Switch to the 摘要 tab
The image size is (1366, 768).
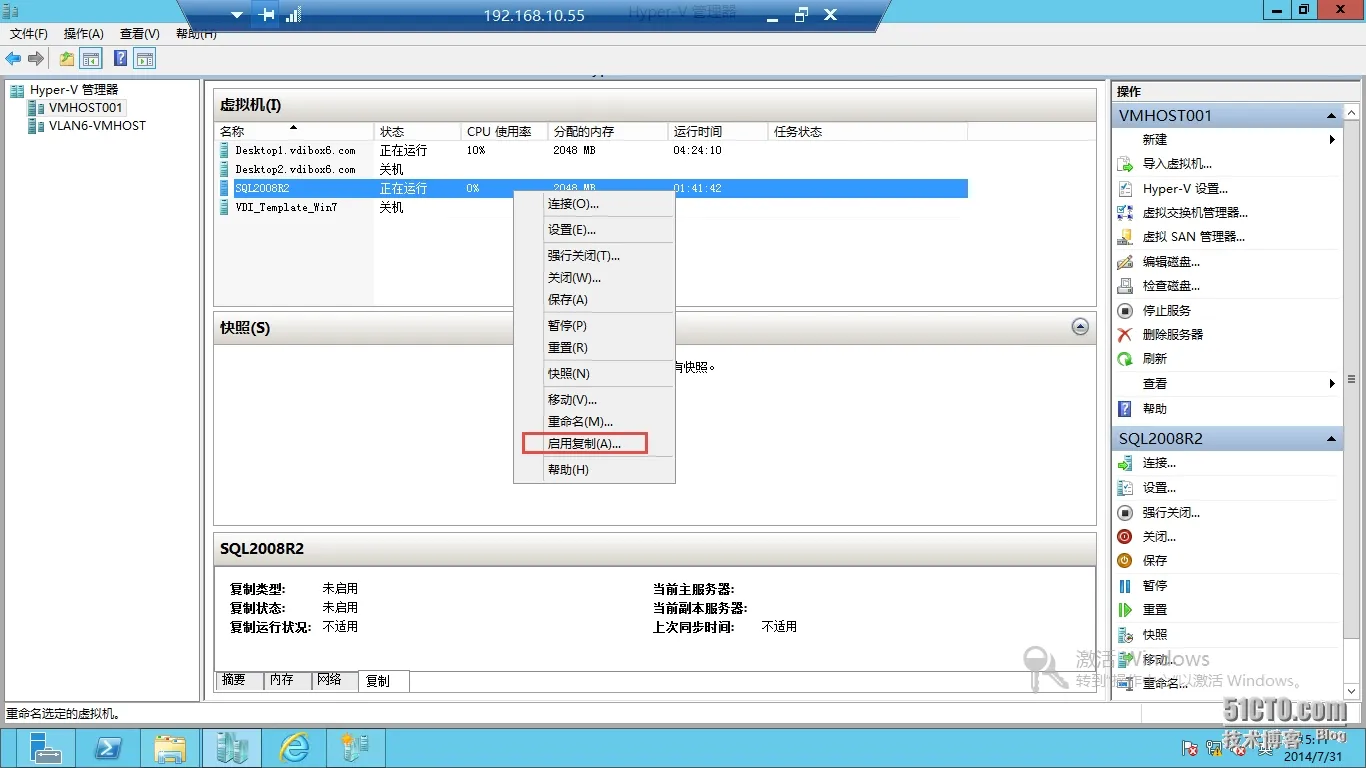click(239, 680)
